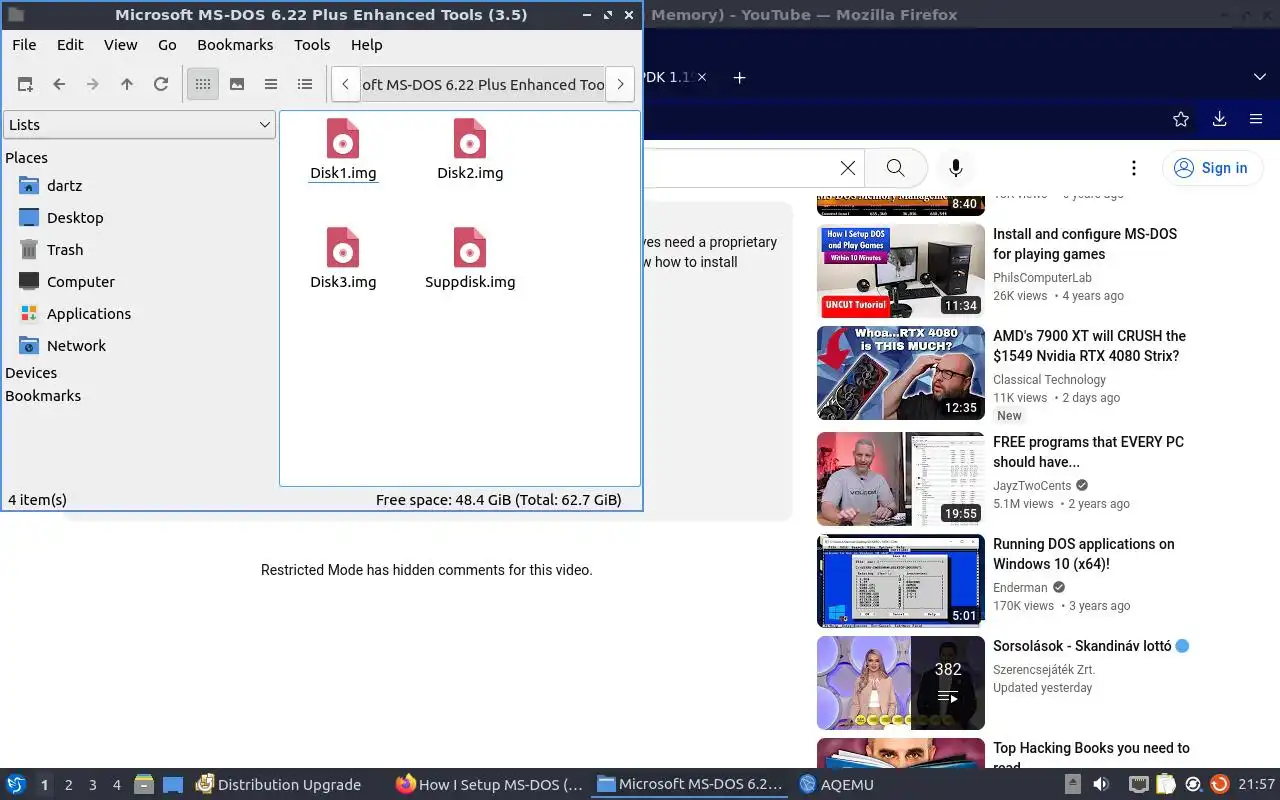
Task: Click the YouTube Sign in button
Action: (1211, 168)
